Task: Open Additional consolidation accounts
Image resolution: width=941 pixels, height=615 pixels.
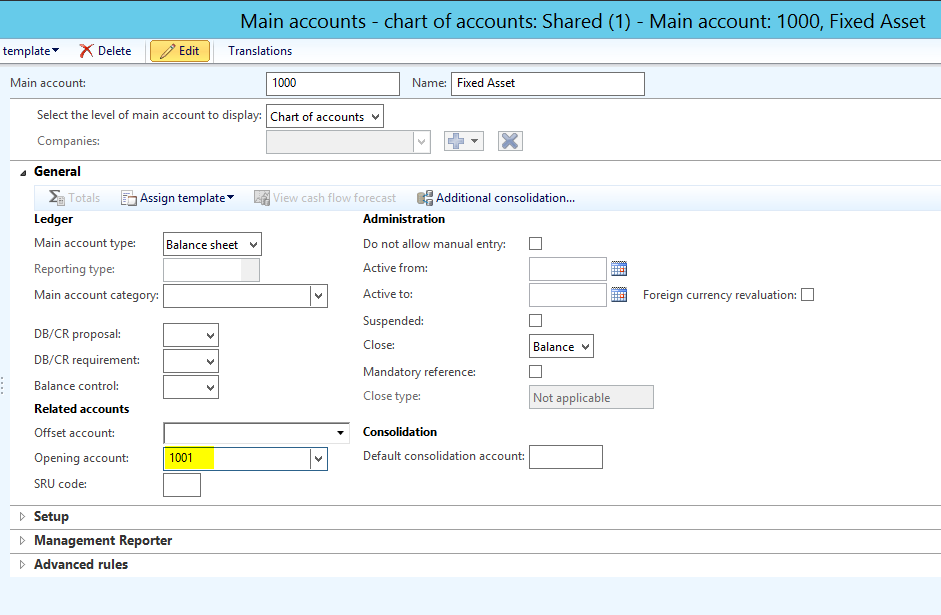Action: tap(496, 198)
